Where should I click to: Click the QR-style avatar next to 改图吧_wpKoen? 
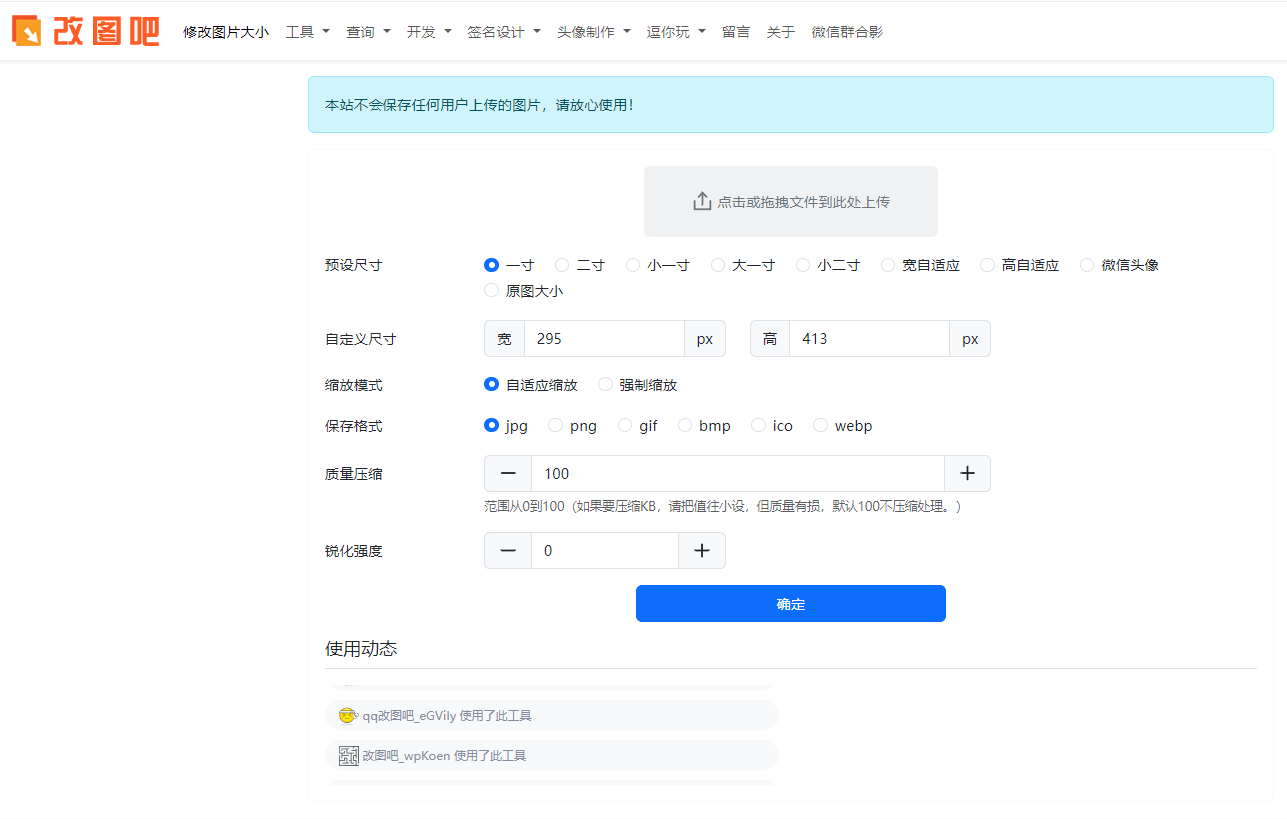click(347, 755)
